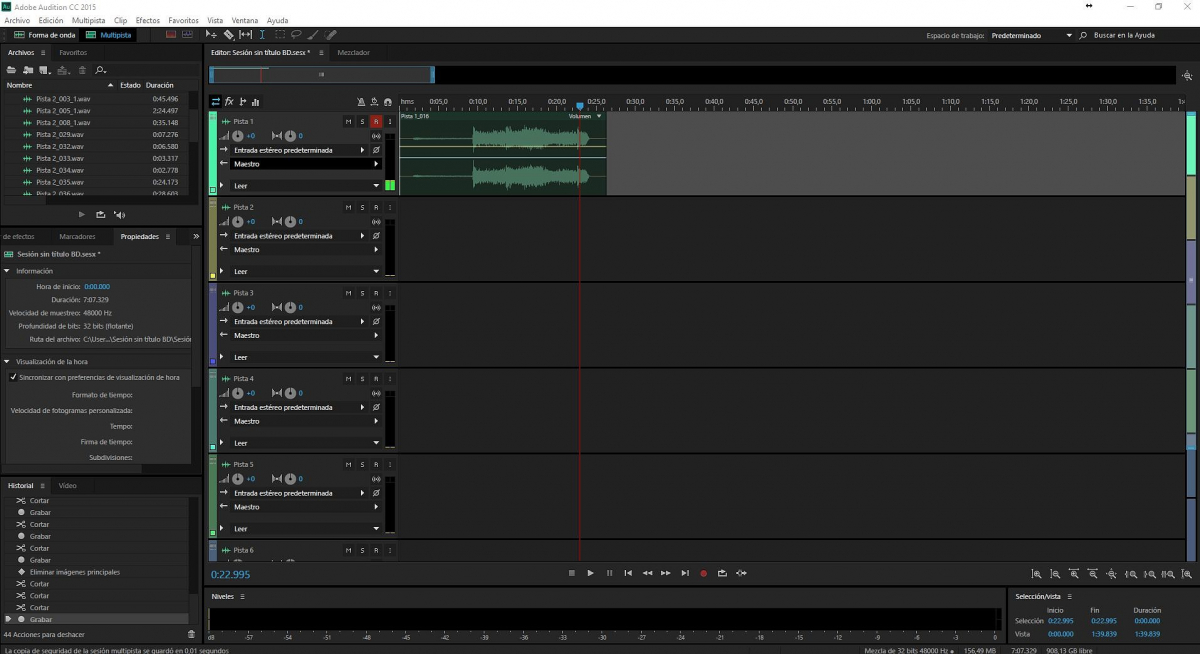The image size is (1200, 654).
Task: Select Pista 2_029.wav in the file list
Action: 59,134
